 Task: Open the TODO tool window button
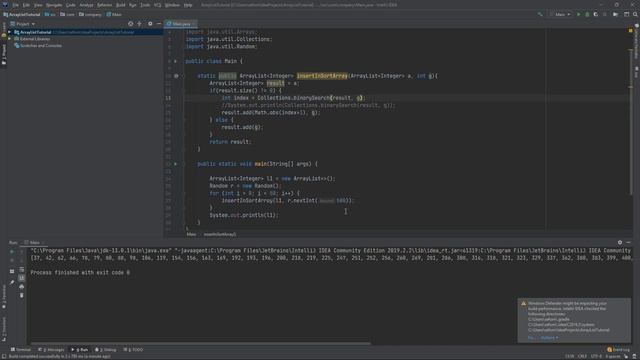tap(133, 350)
